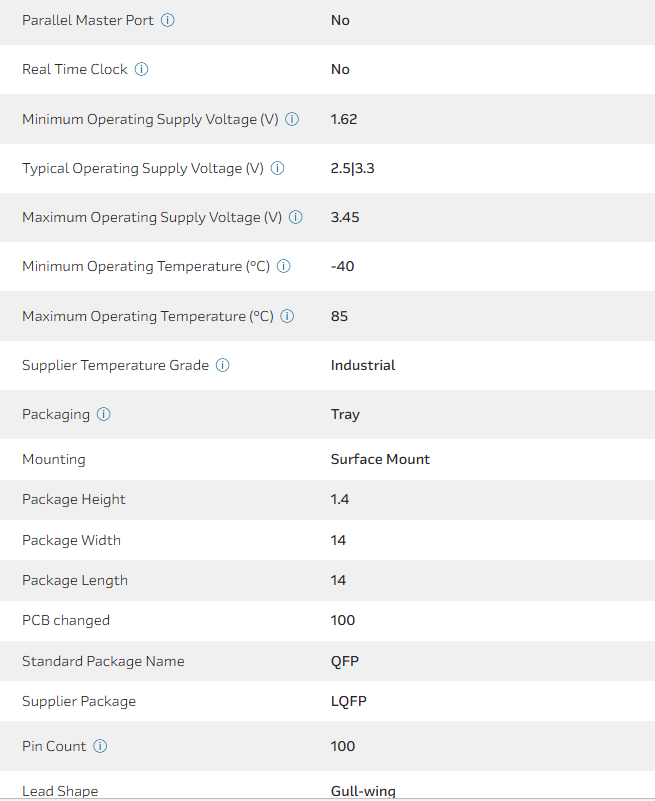Open info for Minimum Operating Supply Voltage
The width and height of the screenshot is (655, 801).
point(292,119)
